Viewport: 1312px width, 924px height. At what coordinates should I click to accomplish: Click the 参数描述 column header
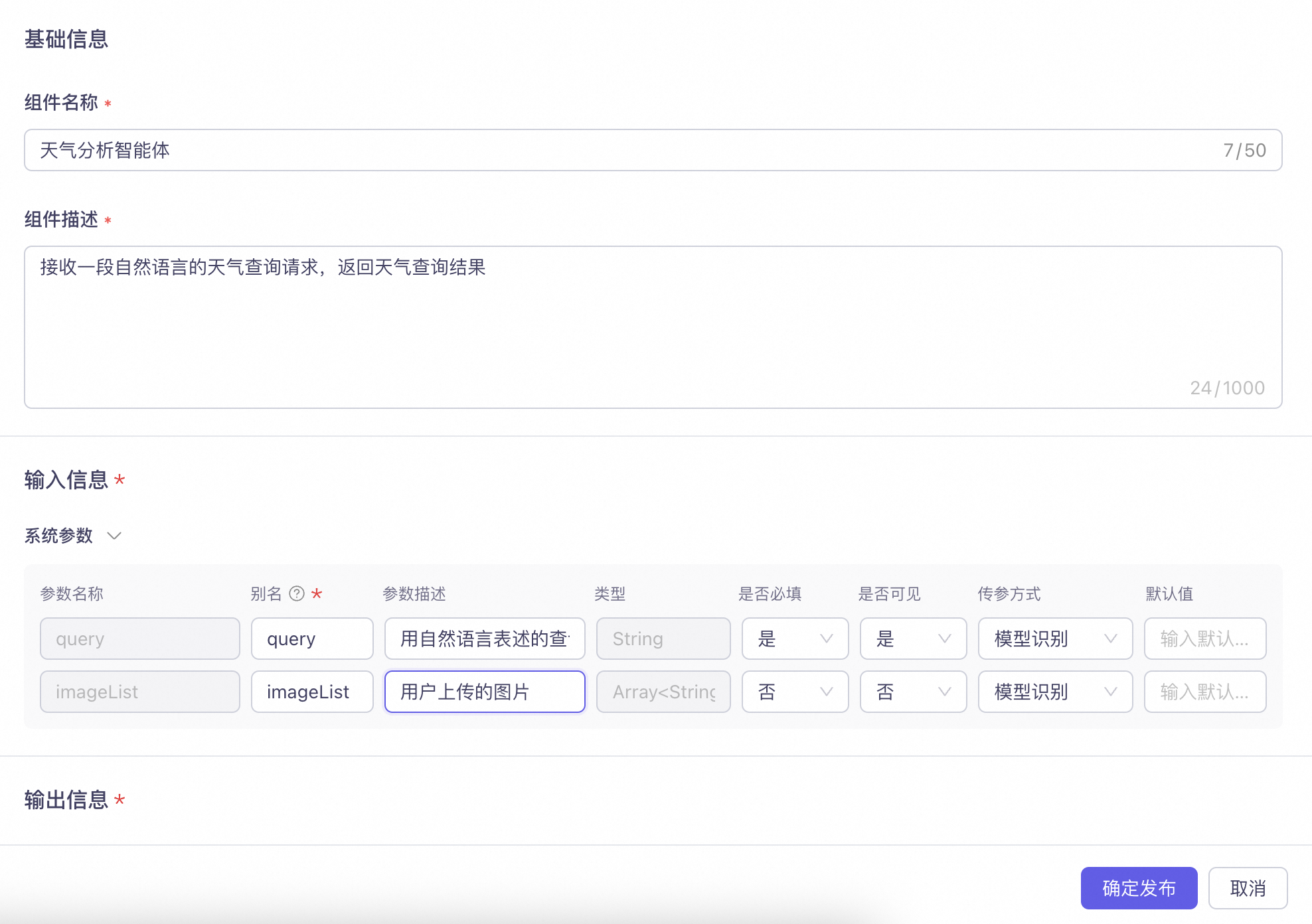click(x=414, y=593)
